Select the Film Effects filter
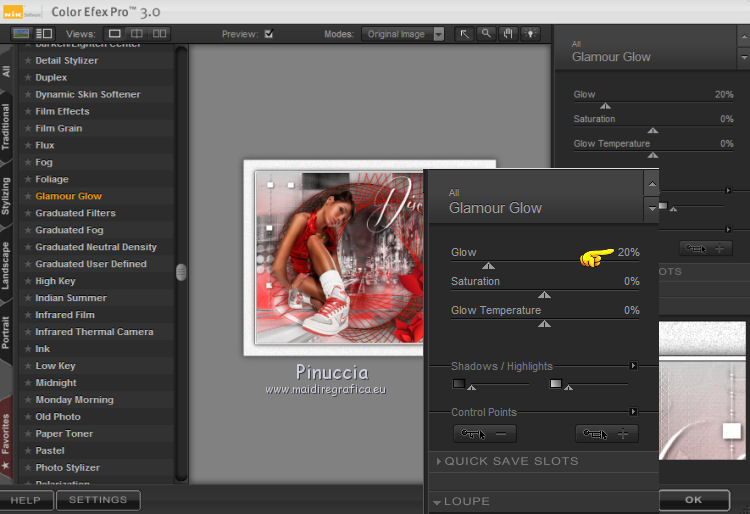This screenshot has height=514, width=750. click(x=62, y=111)
